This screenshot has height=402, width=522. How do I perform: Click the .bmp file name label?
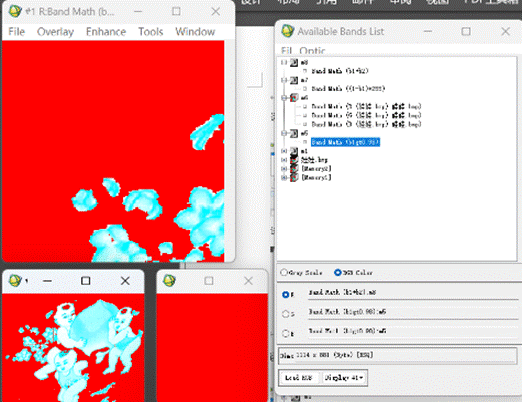314,160
